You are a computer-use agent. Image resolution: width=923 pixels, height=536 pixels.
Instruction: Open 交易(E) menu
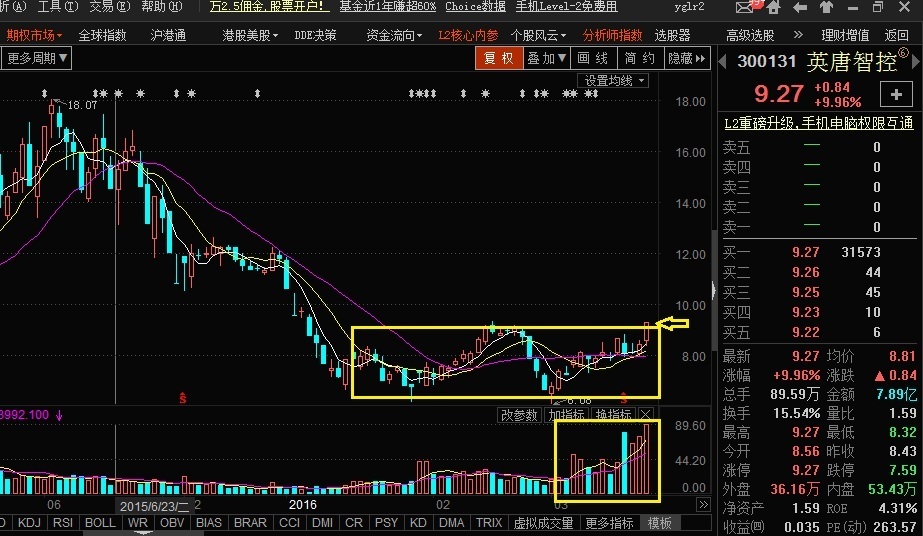110,6
